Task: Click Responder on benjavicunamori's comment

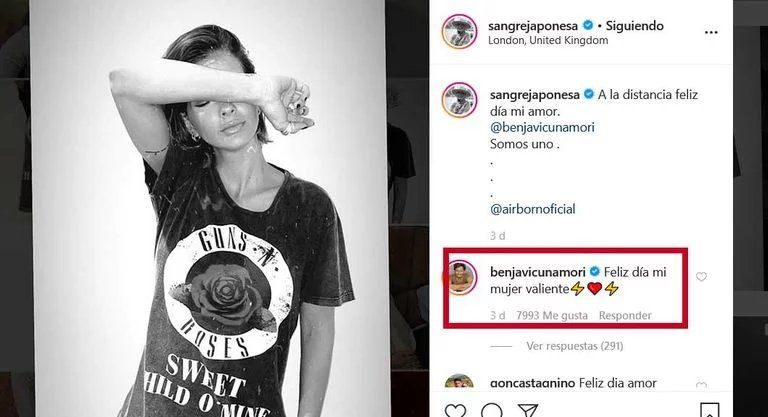Action: click(625, 316)
